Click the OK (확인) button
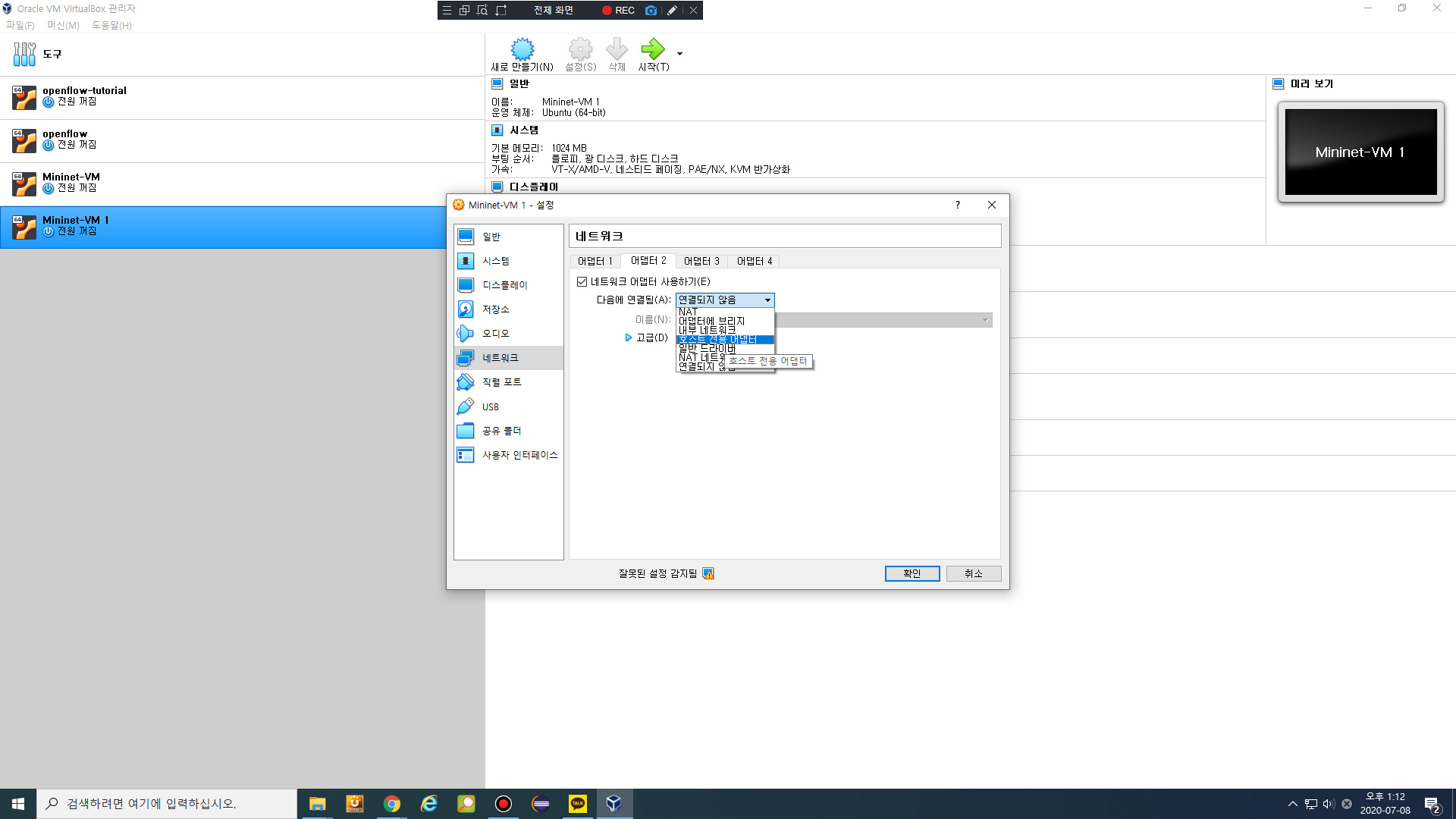Screen dimensions: 1456x819 912,573
